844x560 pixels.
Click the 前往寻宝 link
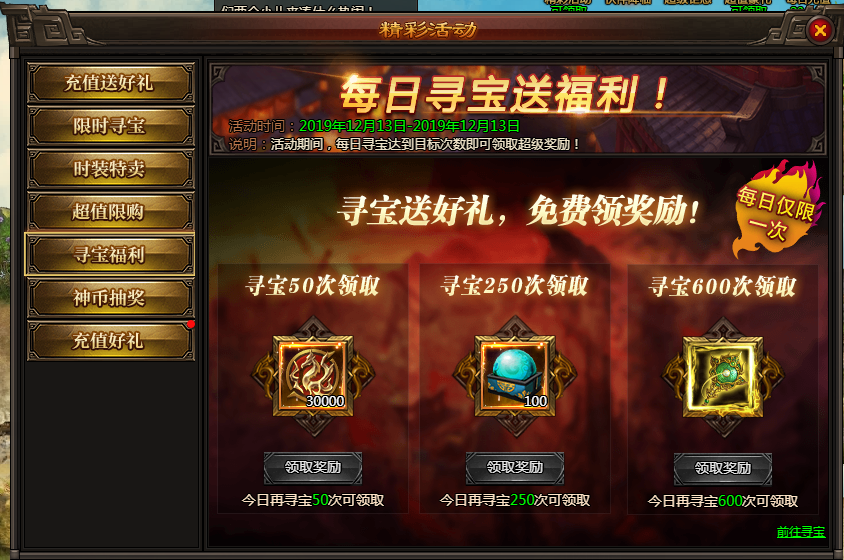801,532
